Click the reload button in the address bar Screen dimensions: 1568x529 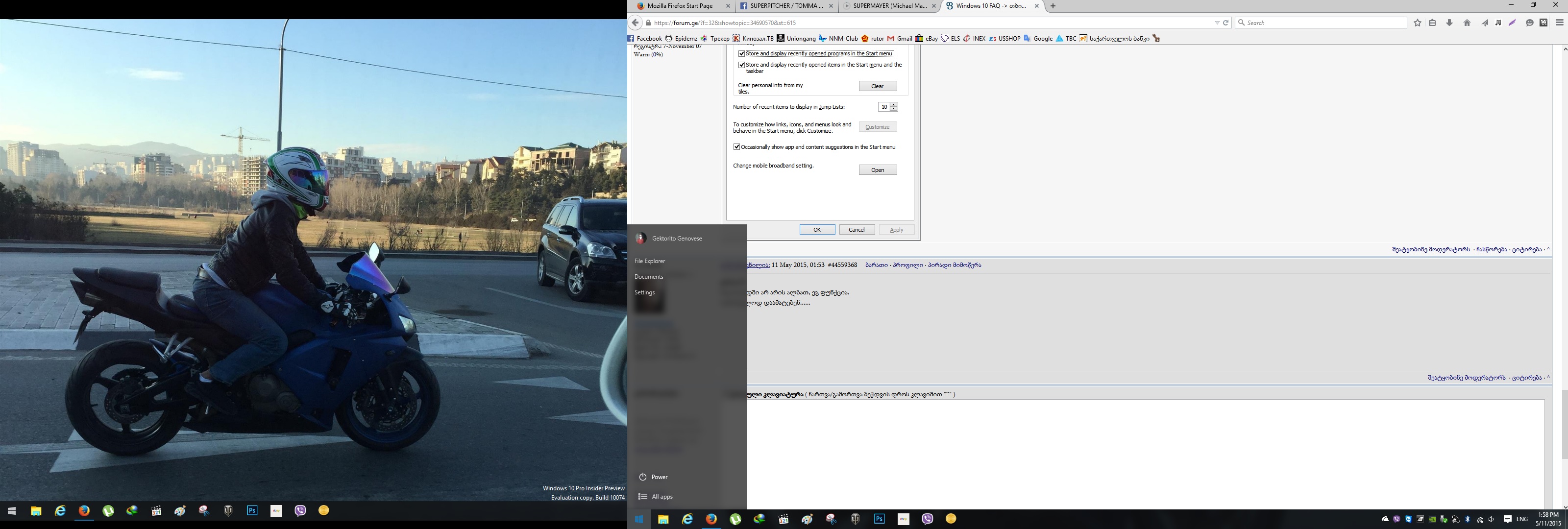[x=1226, y=23]
